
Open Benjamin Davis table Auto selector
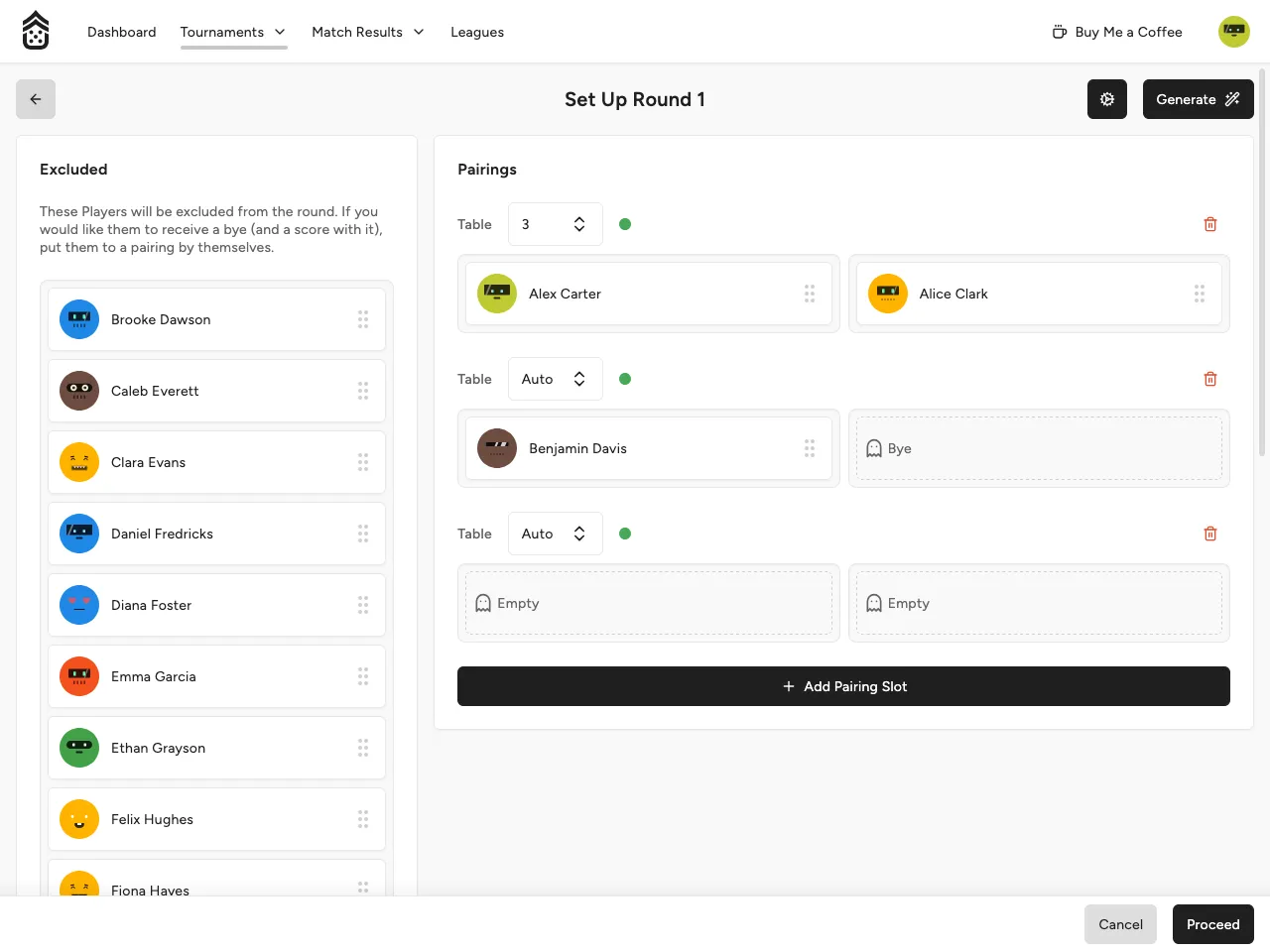click(x=556, y=379)
